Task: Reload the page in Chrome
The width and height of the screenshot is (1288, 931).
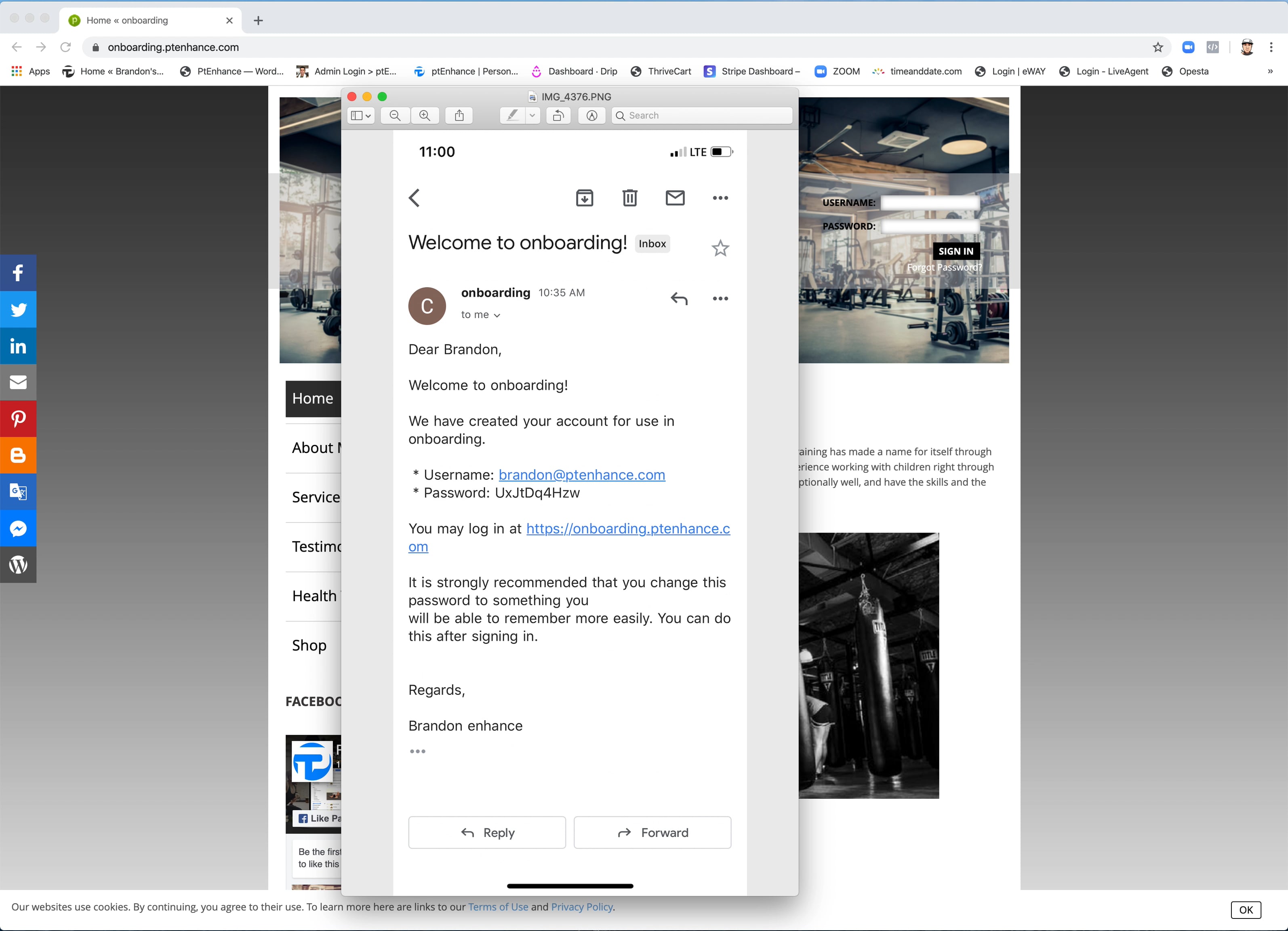Action: click(65, 47)
